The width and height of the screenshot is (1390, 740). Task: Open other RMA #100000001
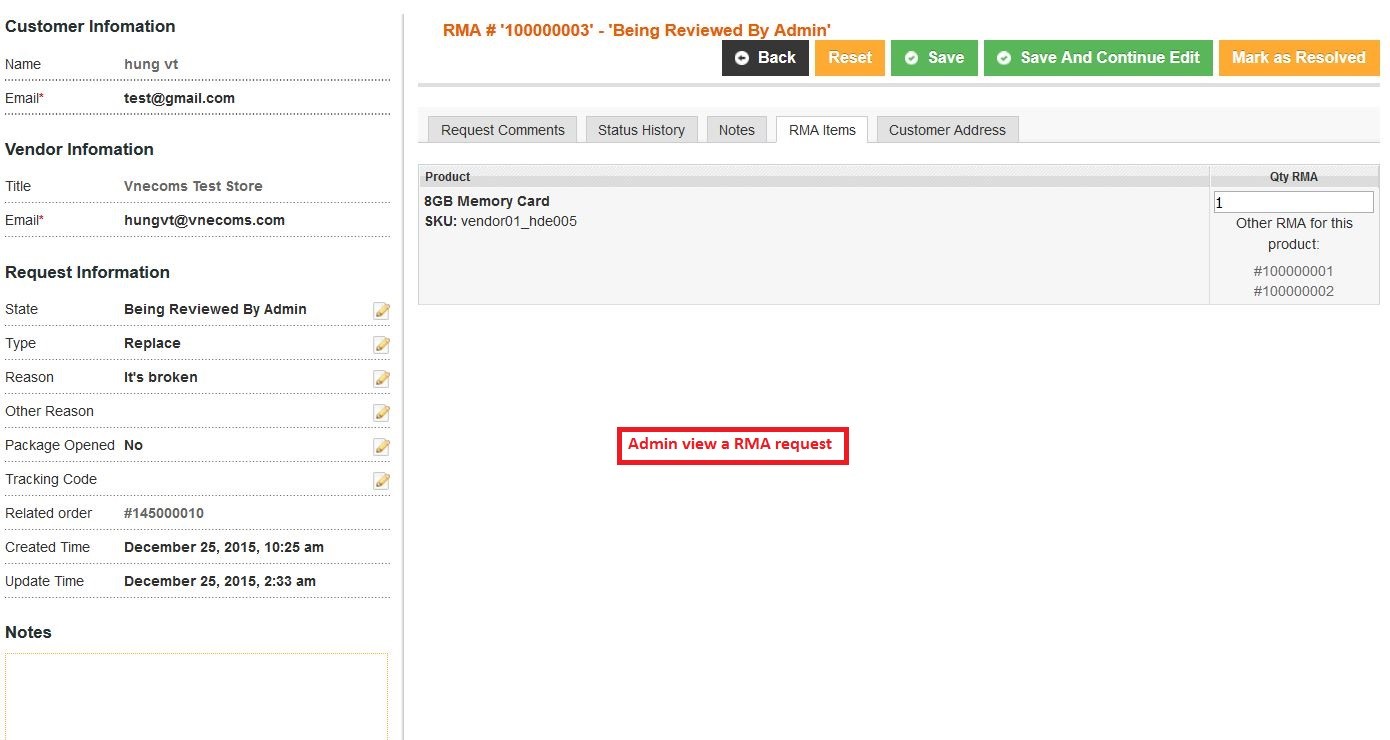pos(1293,271)
